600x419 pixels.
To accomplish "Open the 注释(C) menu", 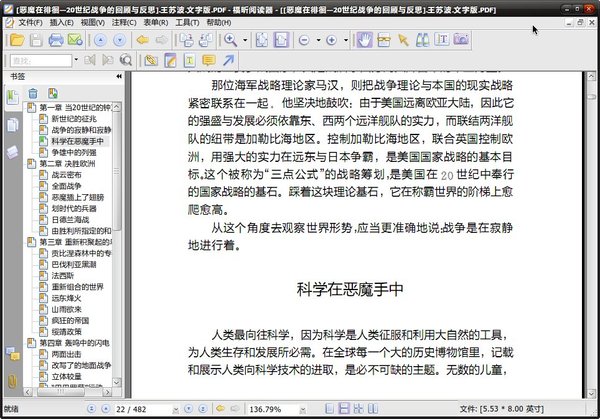I will pyautogui.click(x=124, y=23).
